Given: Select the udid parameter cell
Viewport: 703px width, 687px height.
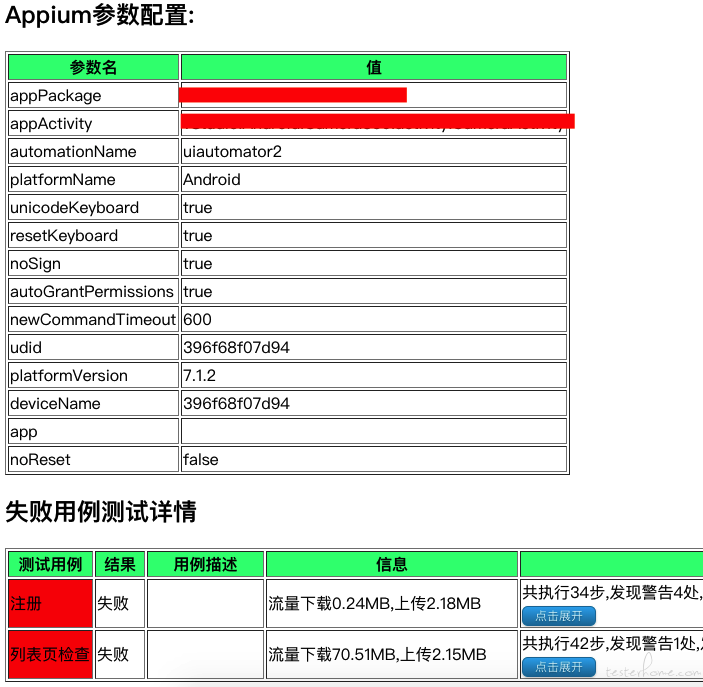Looking at the screenshot, I should pos(93,347).
